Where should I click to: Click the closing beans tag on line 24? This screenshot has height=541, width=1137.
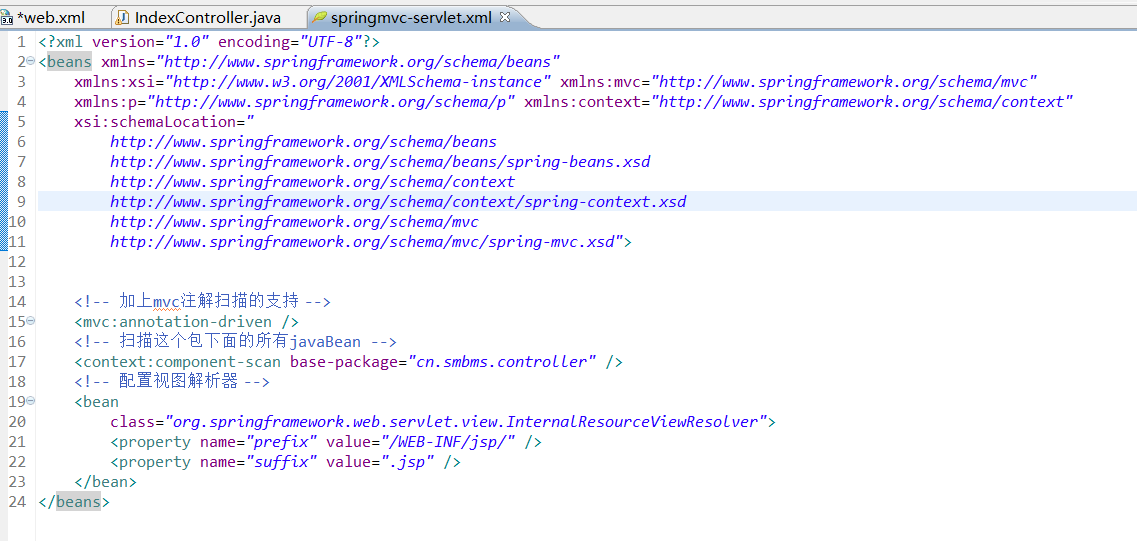[x=74, y=501]
